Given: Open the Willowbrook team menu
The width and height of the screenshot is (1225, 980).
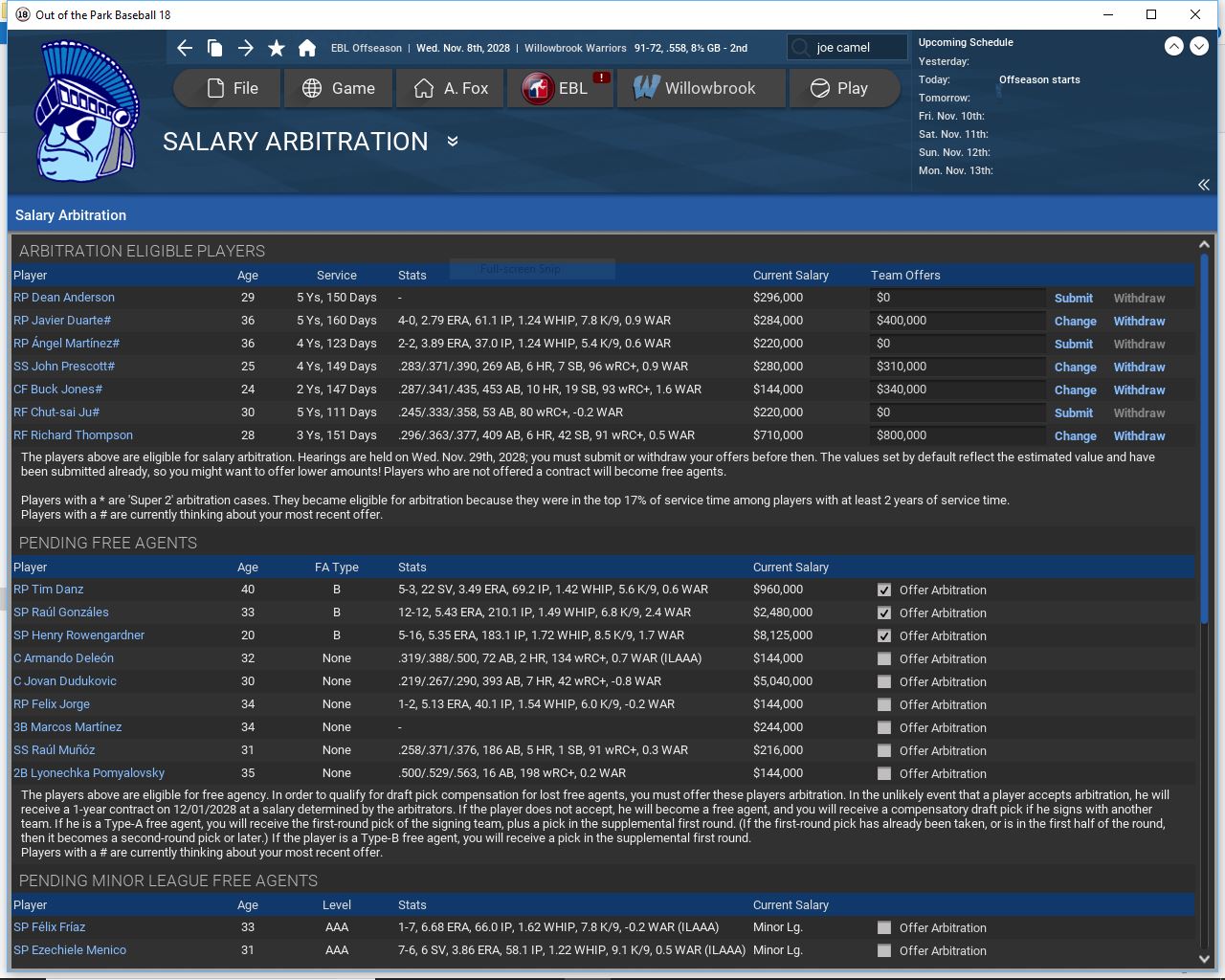Looking at the screenshot, I should (x=702, y=88).
